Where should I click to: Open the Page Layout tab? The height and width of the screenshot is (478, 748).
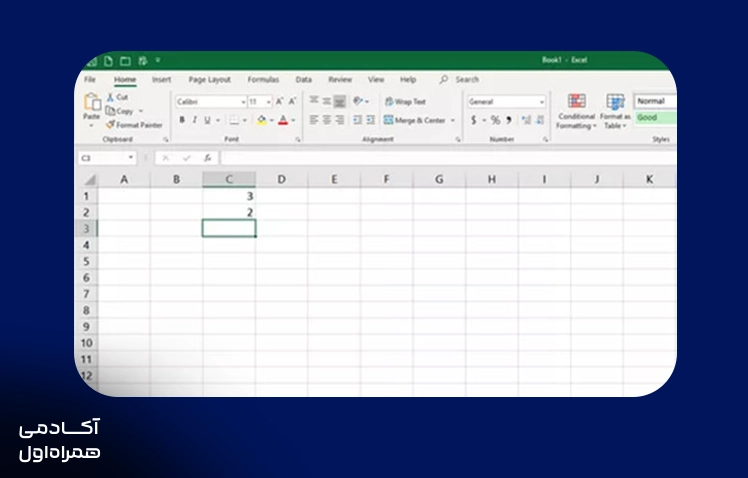click(x=209, y=80)
